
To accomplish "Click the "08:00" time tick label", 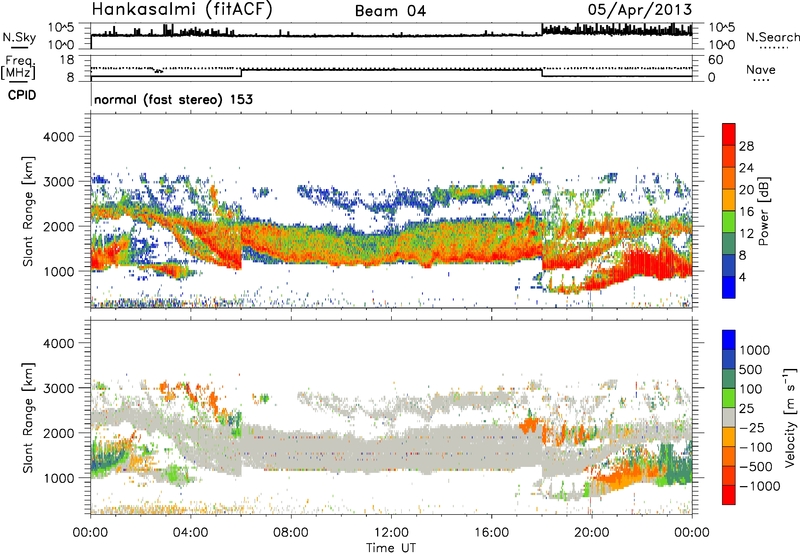I will click(x=290, y=533).
